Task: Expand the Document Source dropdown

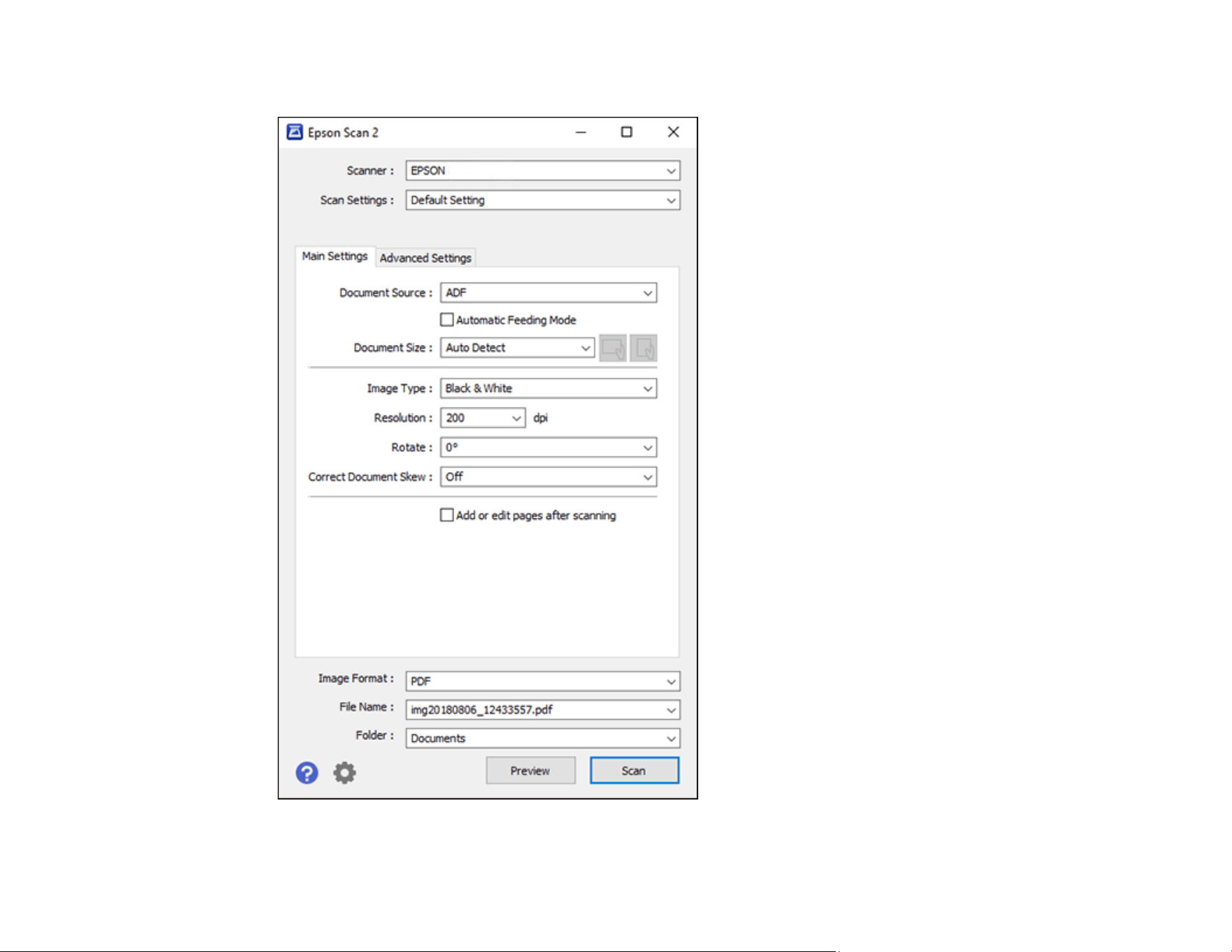Action: point(548,292)
